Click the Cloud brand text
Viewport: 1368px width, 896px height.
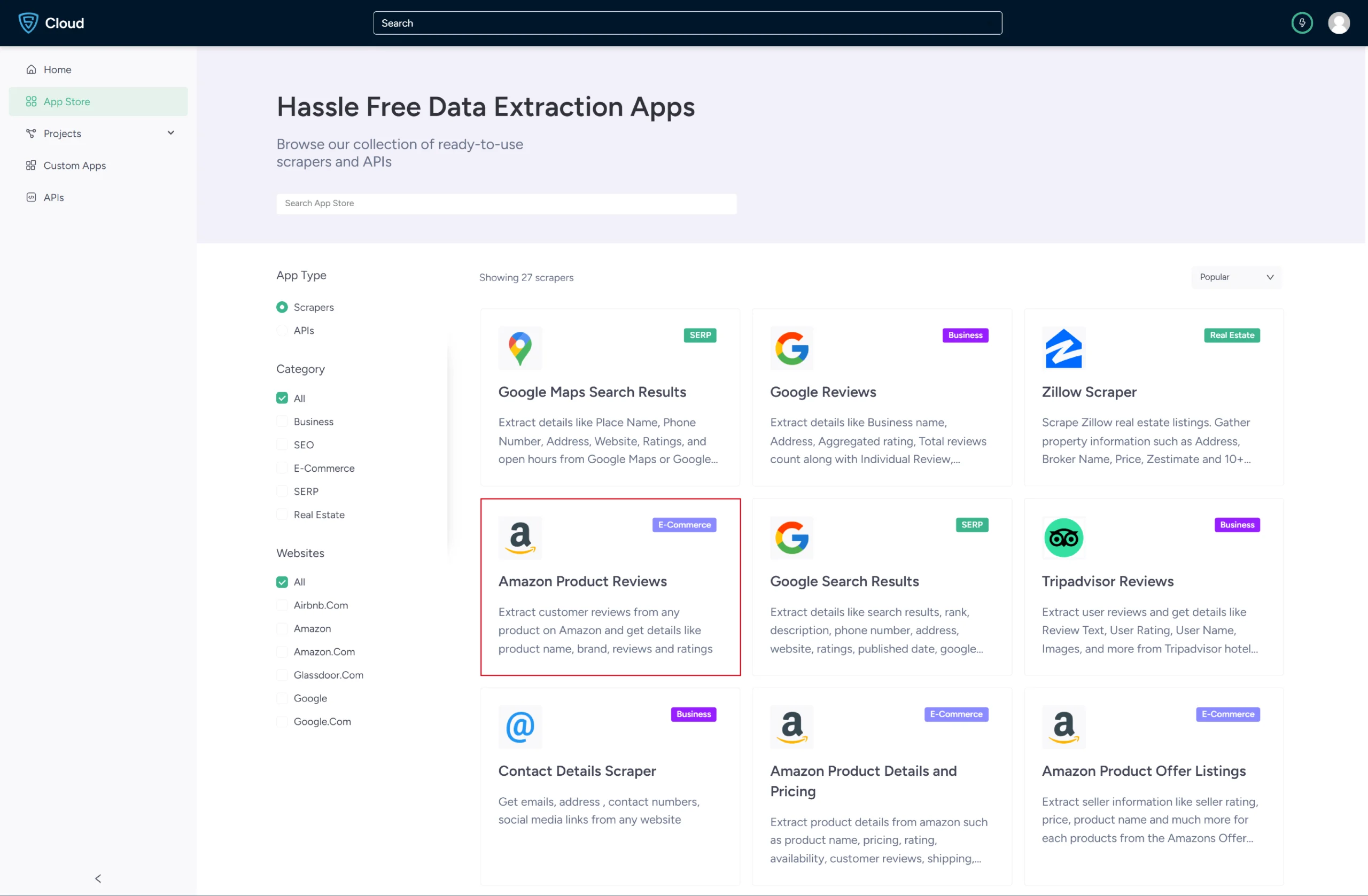coord(64,23)
